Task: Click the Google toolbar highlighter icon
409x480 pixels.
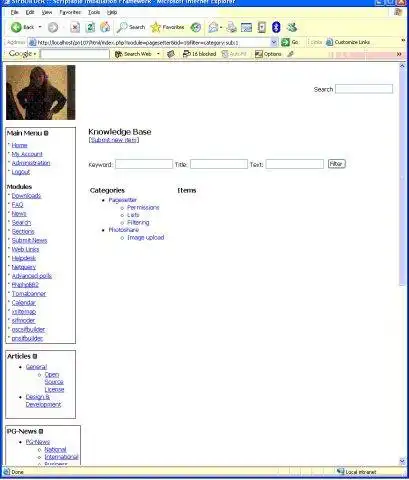Action: pos(291,54)
